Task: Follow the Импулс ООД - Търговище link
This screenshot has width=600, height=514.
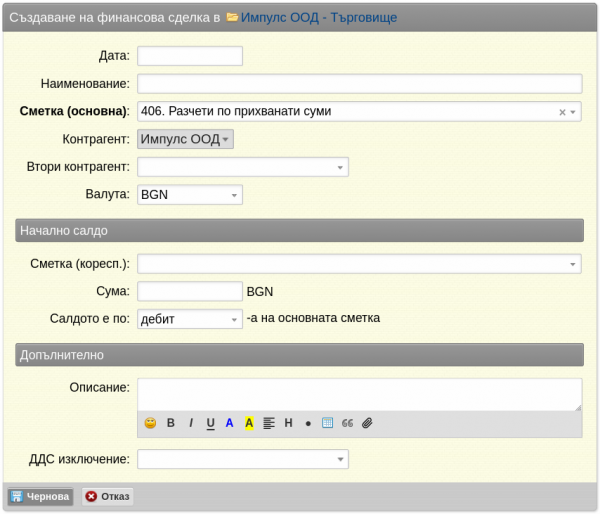Action: pyautogui.click(x=319, y=17)
